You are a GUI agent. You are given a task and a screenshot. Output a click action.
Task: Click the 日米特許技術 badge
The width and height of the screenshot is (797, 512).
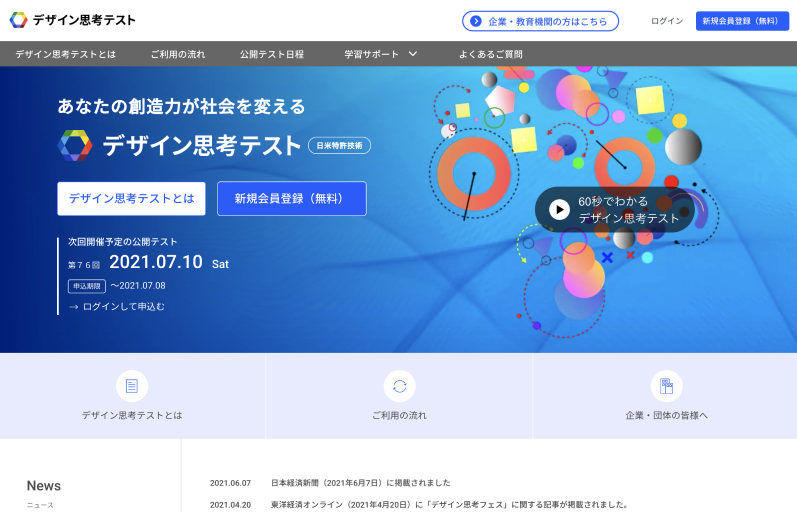(340, 145)
